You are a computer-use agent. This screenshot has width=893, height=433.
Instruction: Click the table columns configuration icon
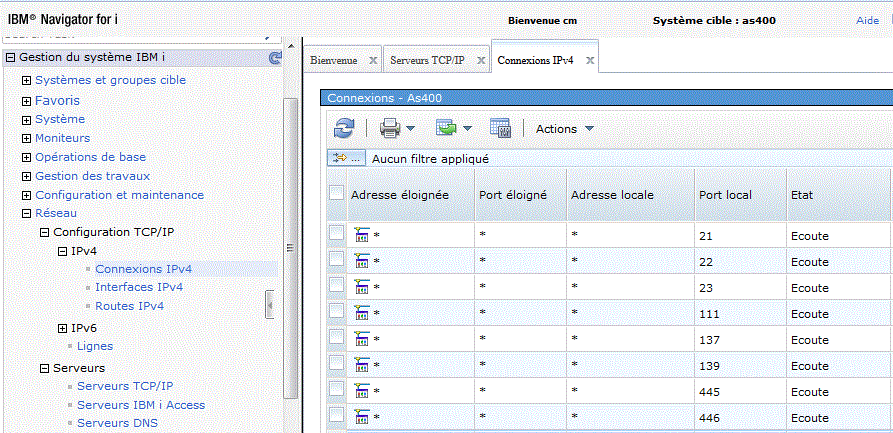pyautogui.click(x=500, y=128)
